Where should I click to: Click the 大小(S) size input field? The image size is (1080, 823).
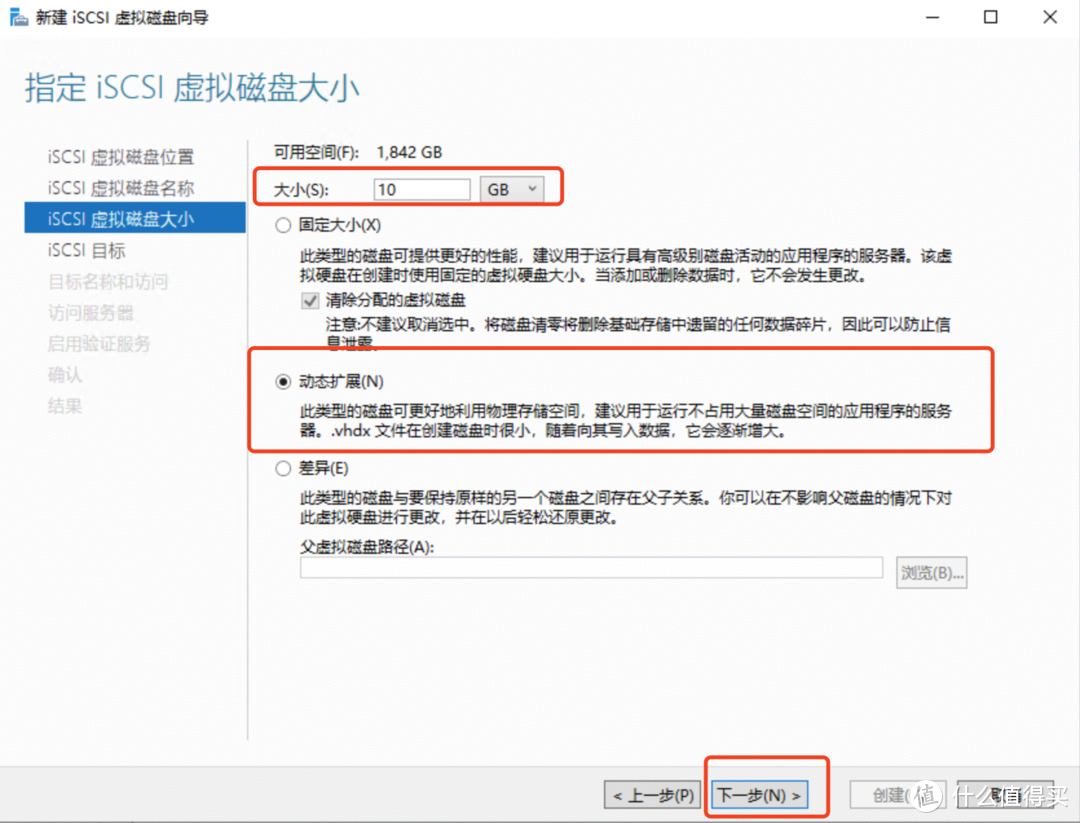click(x=422, y=189)
